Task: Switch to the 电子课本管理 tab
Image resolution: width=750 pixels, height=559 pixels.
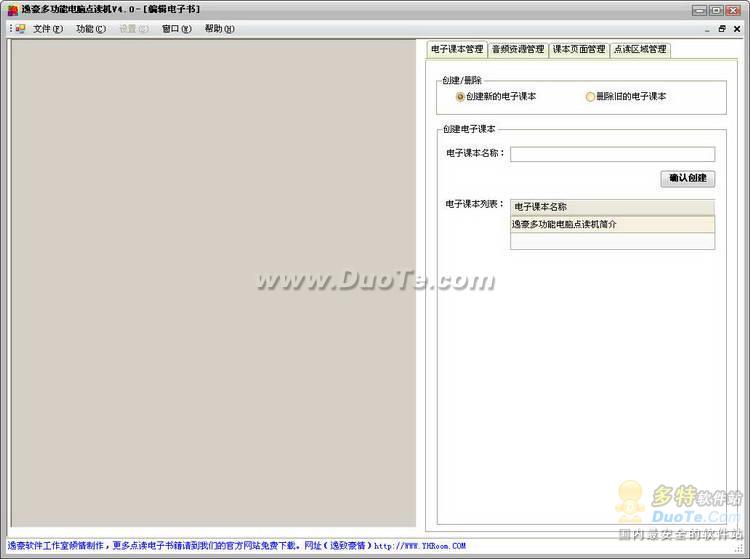Action: (456, 49)
